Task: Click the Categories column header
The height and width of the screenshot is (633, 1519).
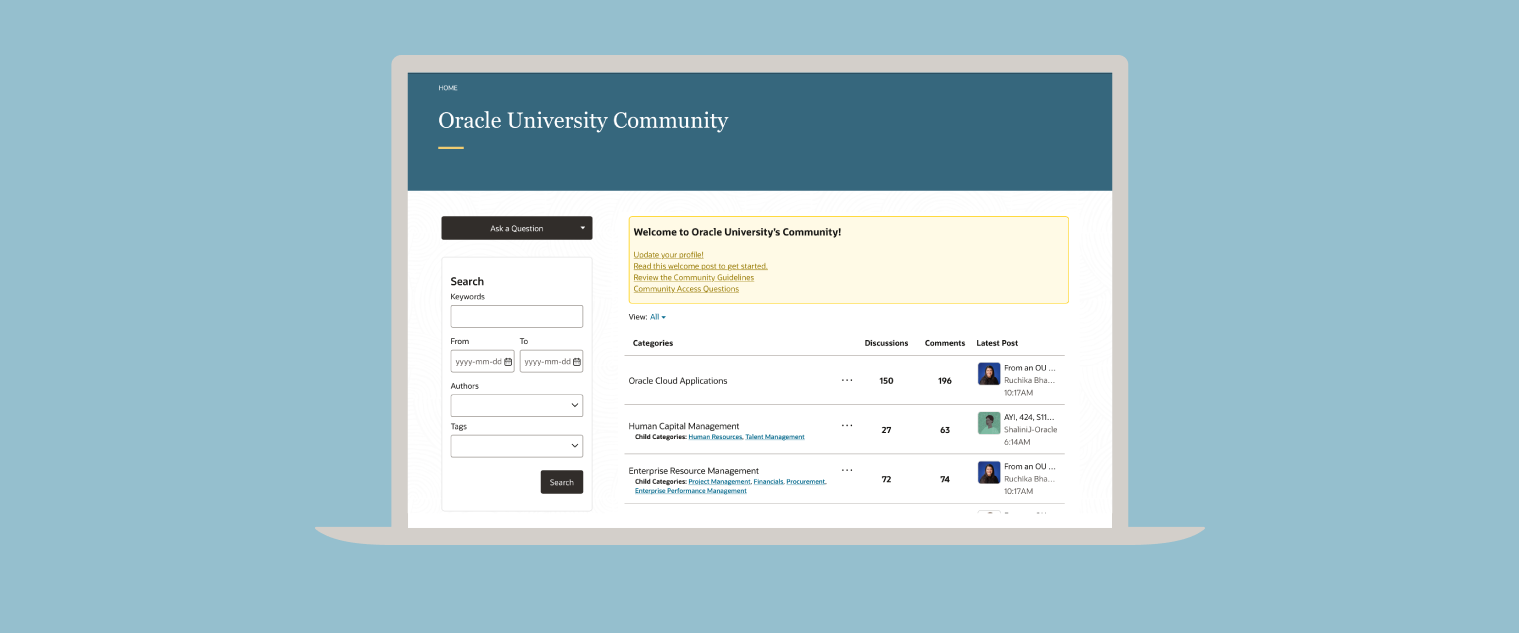Action: (x=653, y=343)
